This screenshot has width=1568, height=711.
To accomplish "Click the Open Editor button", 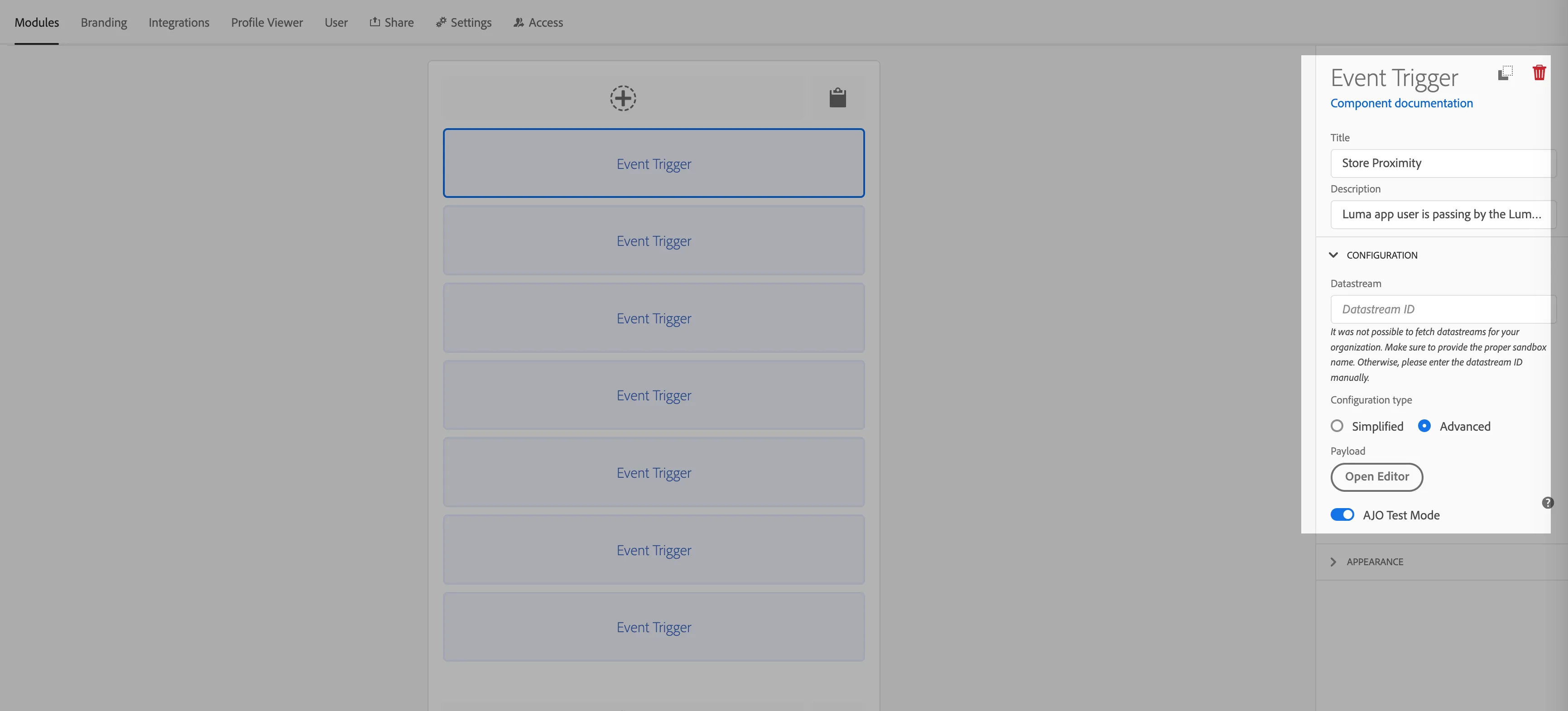I will [x=1376, y=476].
